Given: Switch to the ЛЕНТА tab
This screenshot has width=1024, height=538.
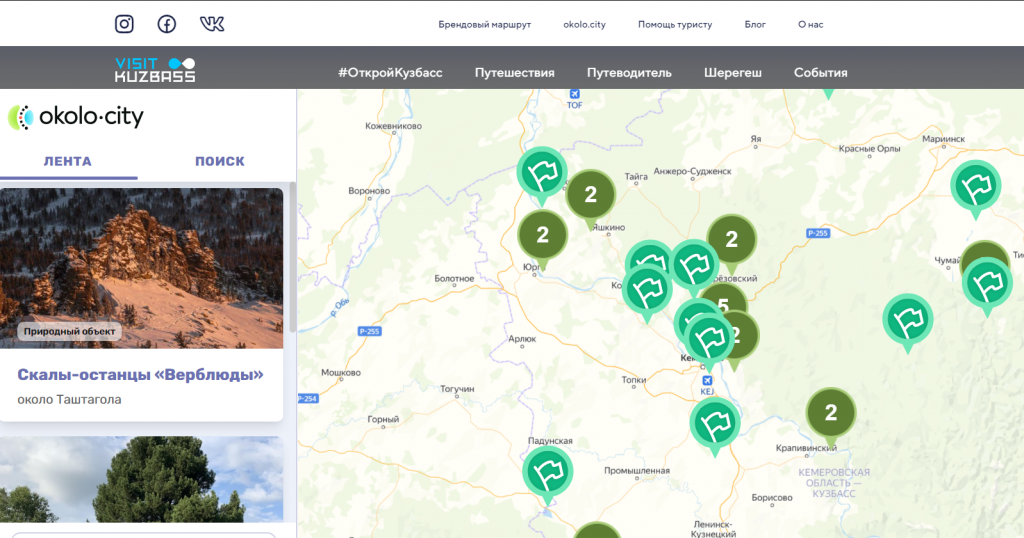Looking at the screenshot, I should click(68, 161).
